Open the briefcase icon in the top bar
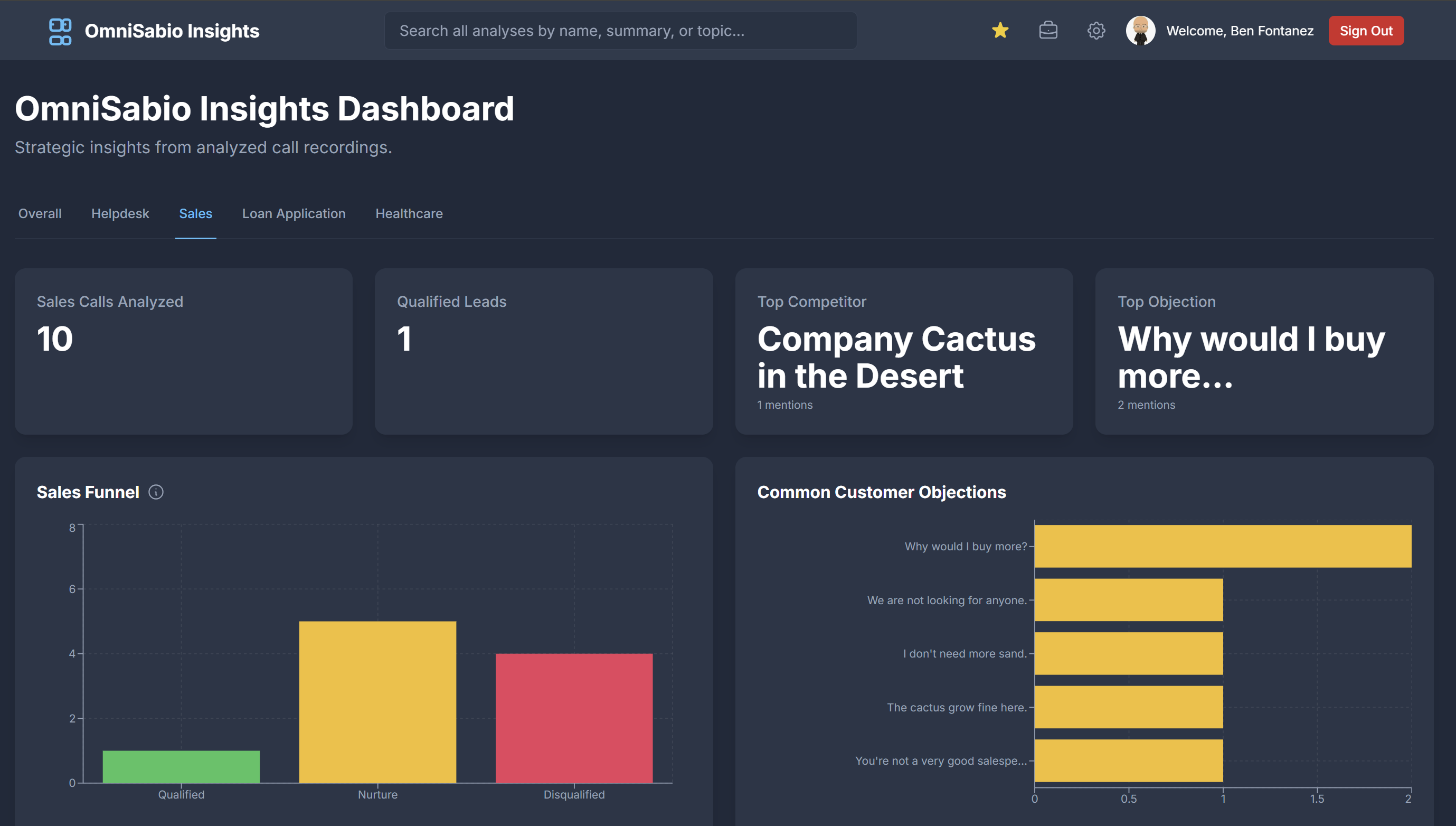The image size is (1456, 826). pyautogui.click(x=1048, y=31)
